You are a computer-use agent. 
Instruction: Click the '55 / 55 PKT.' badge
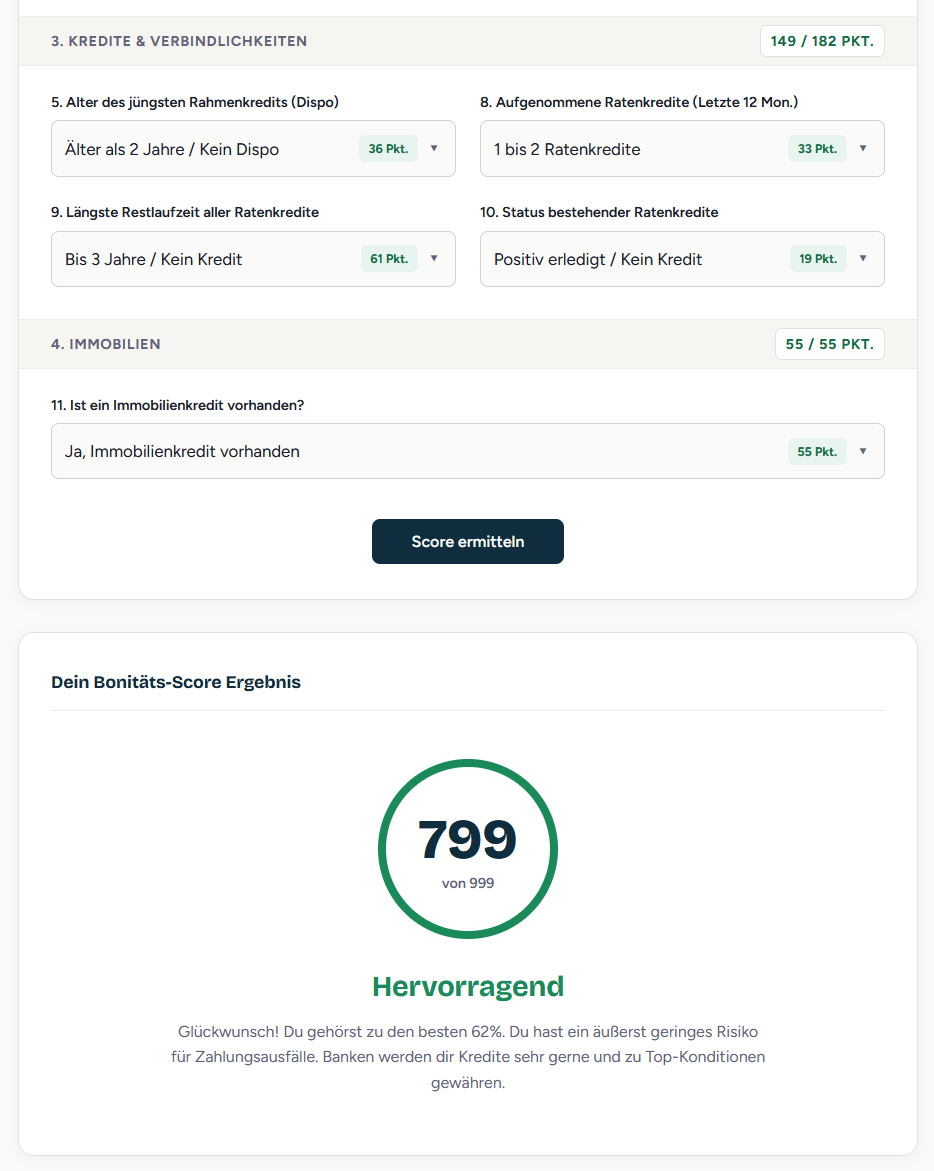click(x=829, y=343)
